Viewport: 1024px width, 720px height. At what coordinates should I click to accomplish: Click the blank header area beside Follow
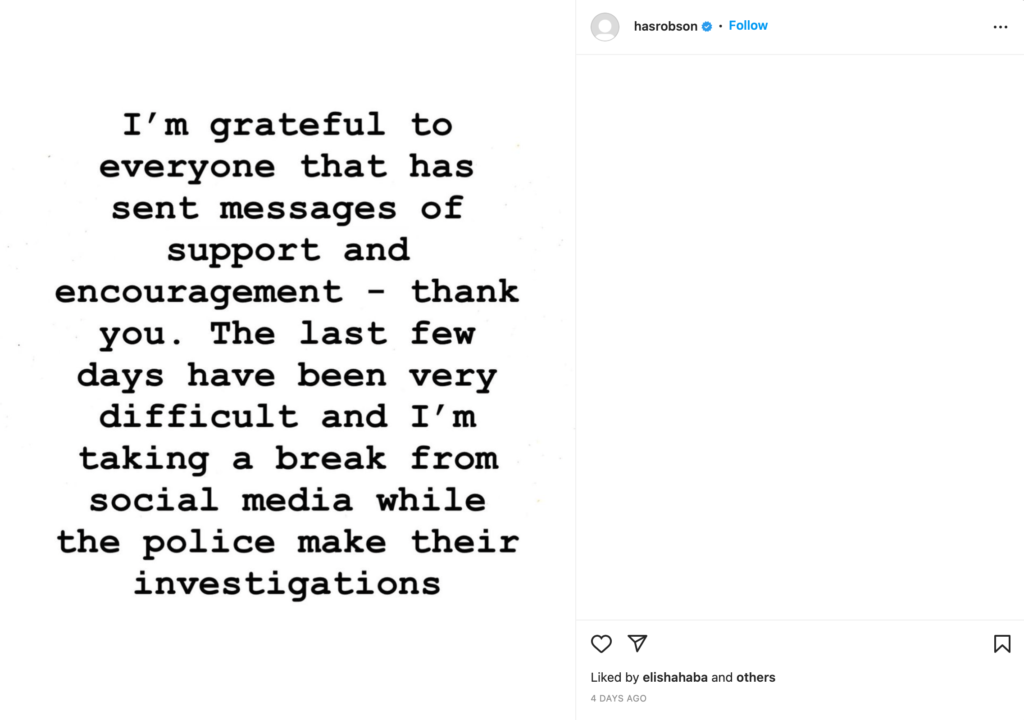tap(878, 27)
